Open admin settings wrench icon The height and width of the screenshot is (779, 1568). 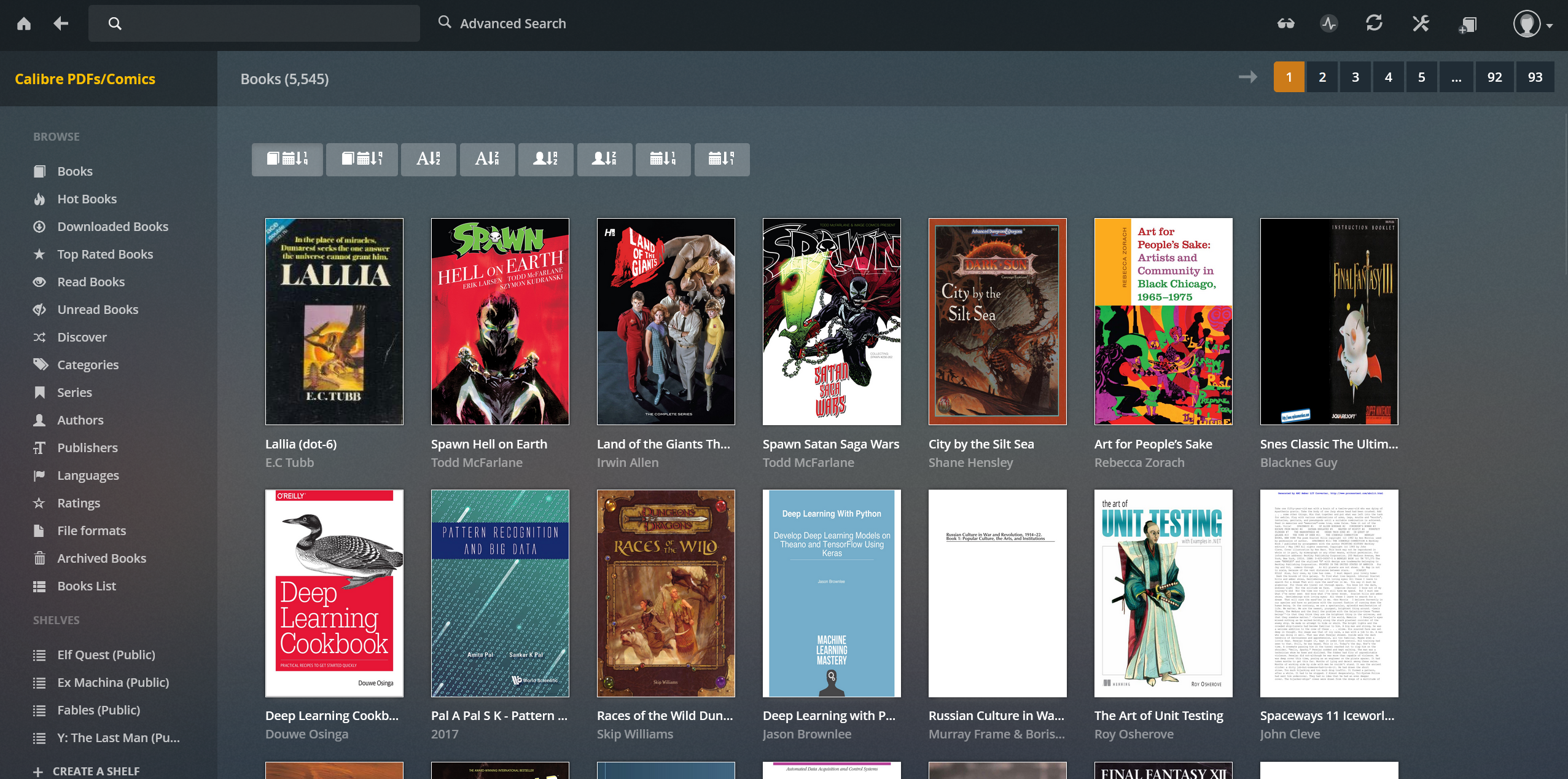click(x=1421, y=24)
